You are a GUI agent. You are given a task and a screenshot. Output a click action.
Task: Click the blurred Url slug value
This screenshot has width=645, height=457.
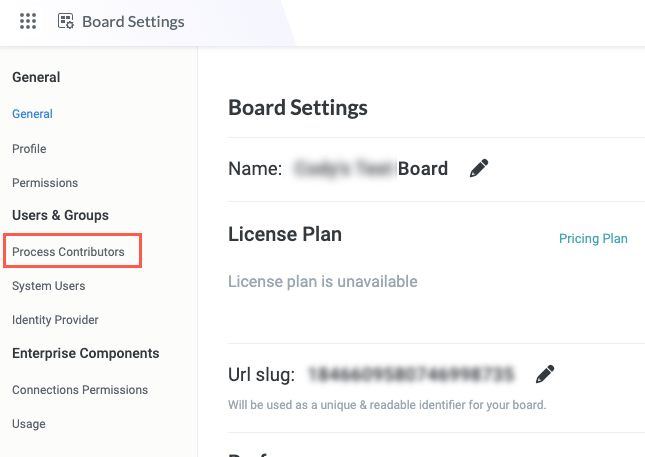tap(410, 374)
